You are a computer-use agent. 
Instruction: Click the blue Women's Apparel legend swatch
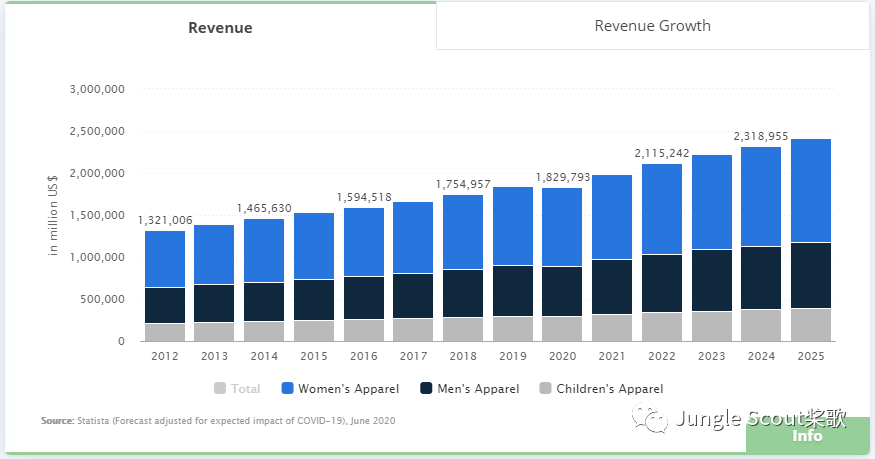tap(287, 388)
